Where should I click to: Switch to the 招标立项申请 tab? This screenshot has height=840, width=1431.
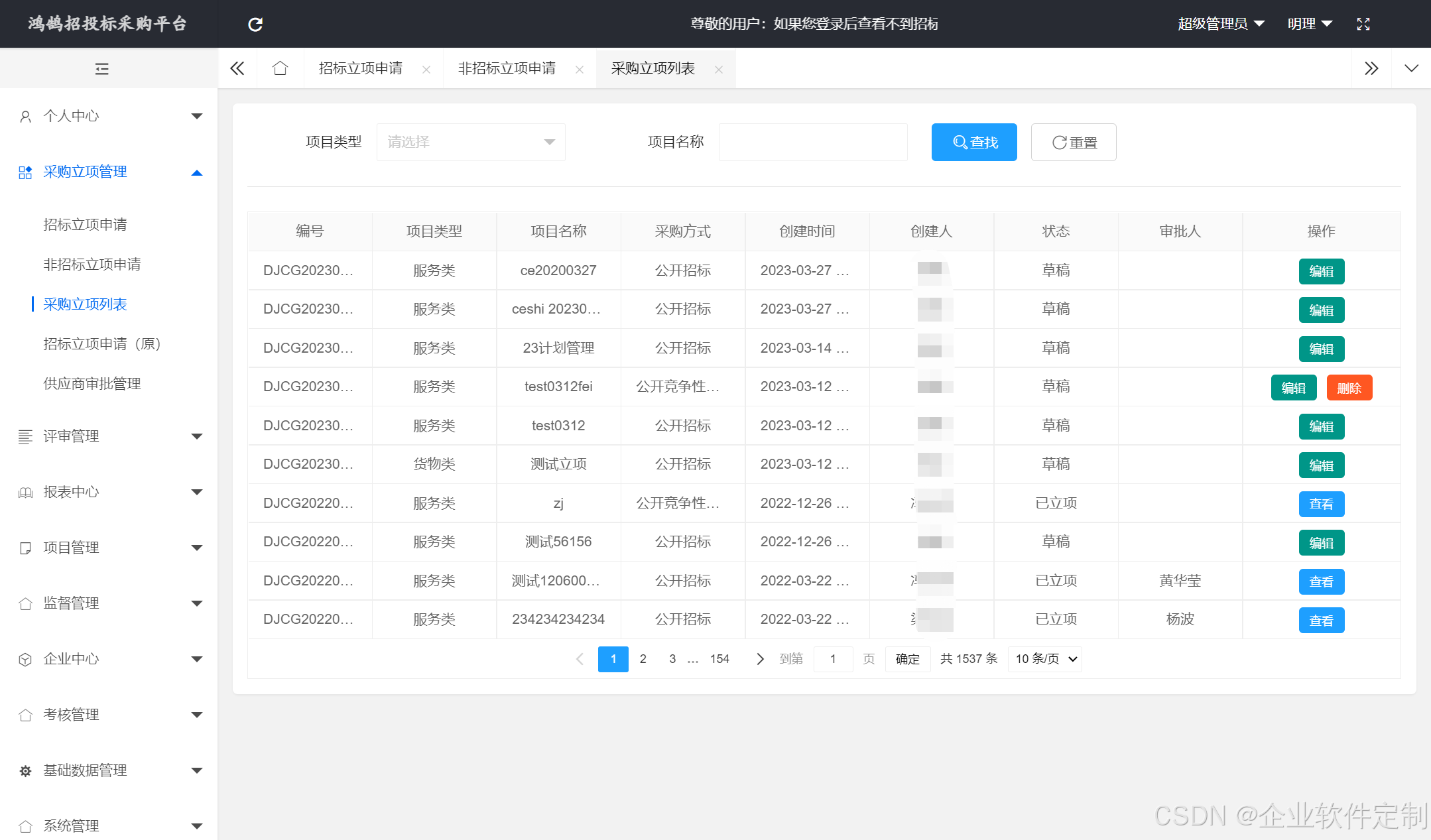coord(360,68)
